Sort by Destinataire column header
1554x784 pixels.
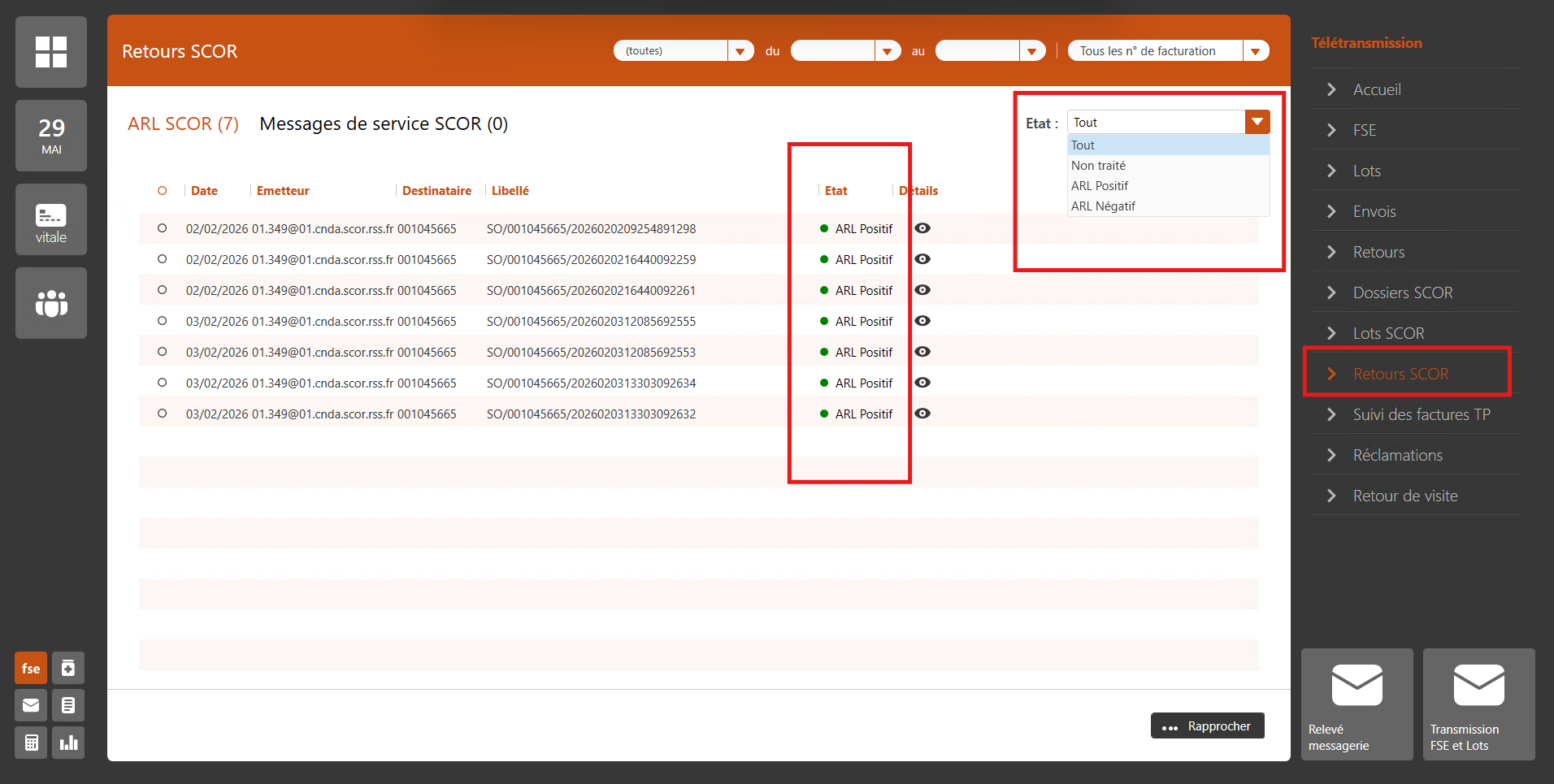436,191
